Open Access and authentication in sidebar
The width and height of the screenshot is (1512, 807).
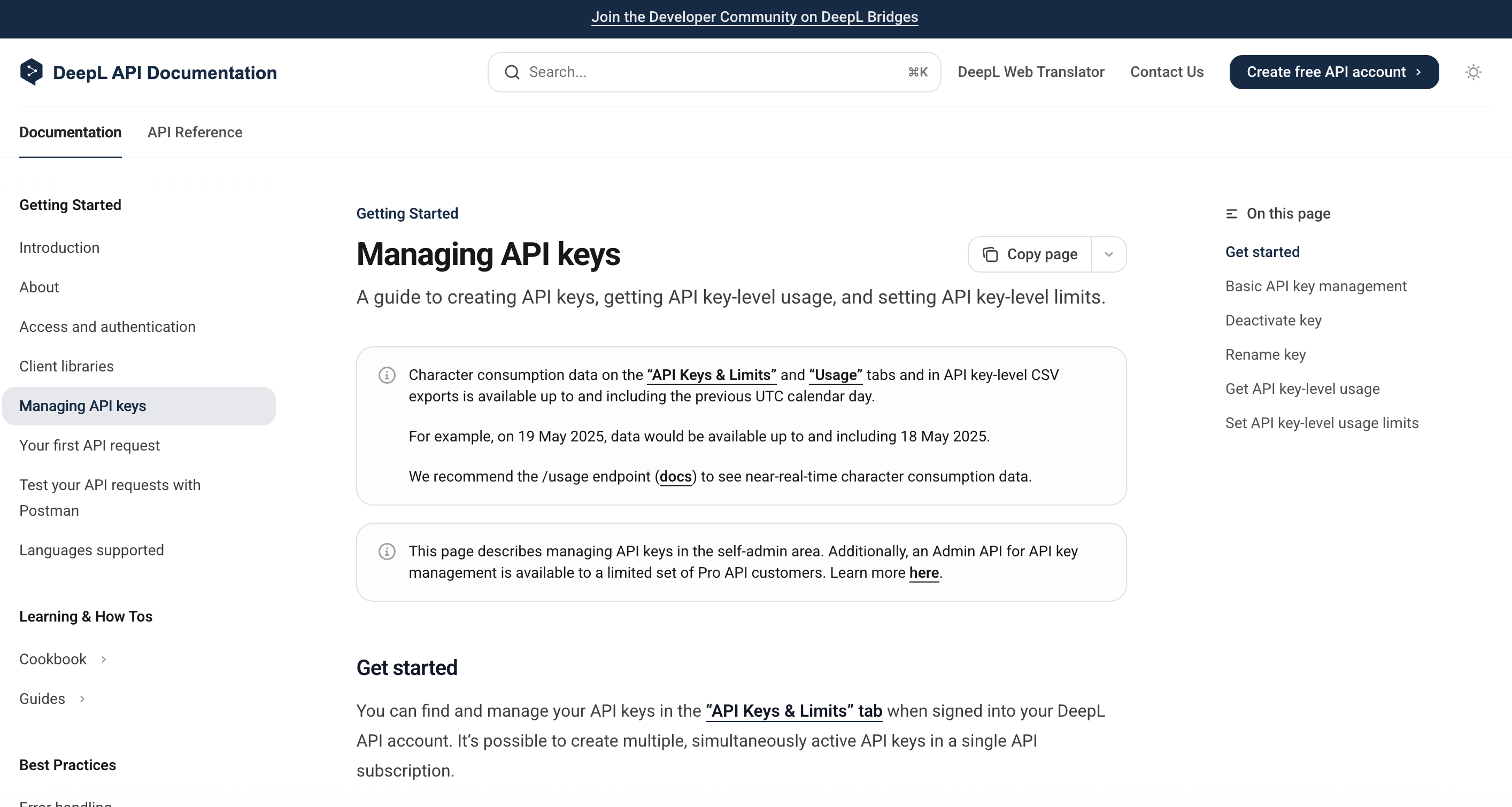click(107, 327)
